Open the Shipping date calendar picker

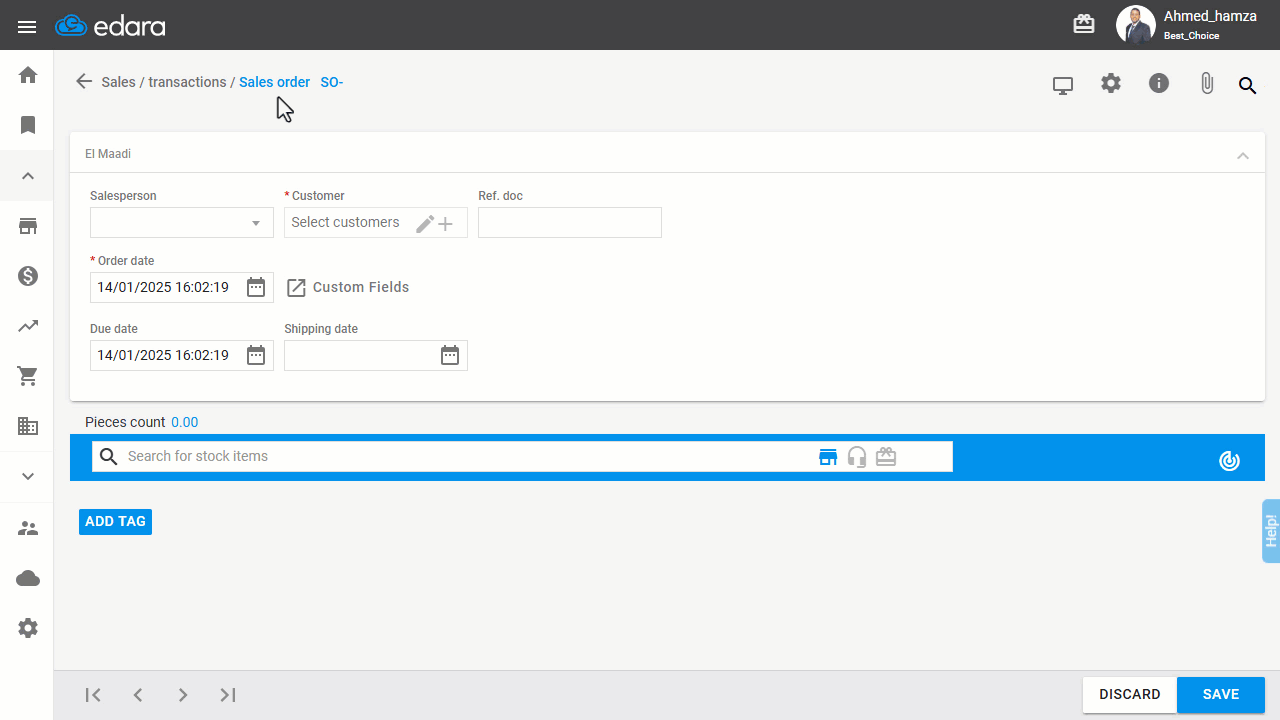[450, 355]
